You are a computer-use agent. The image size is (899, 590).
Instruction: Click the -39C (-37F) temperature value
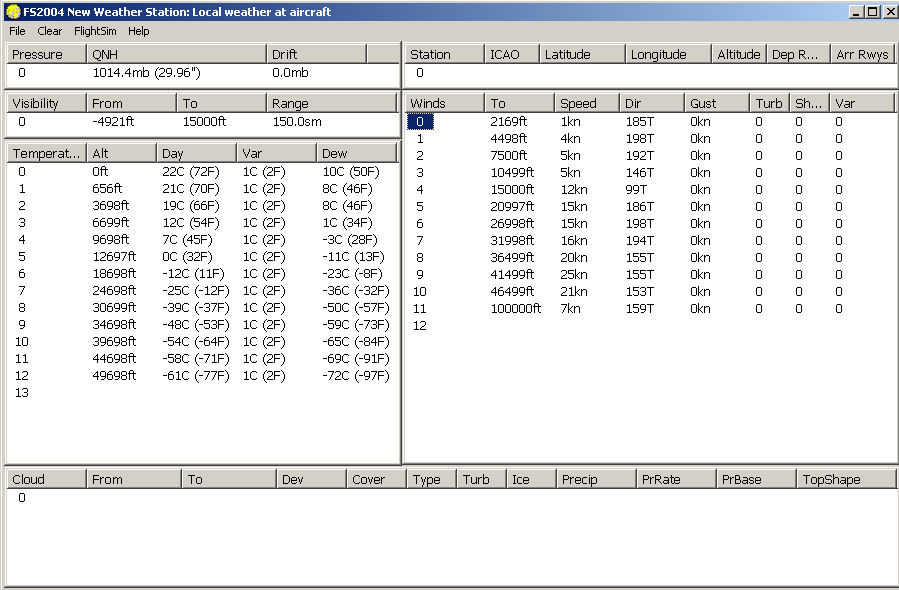click(196, 308)
